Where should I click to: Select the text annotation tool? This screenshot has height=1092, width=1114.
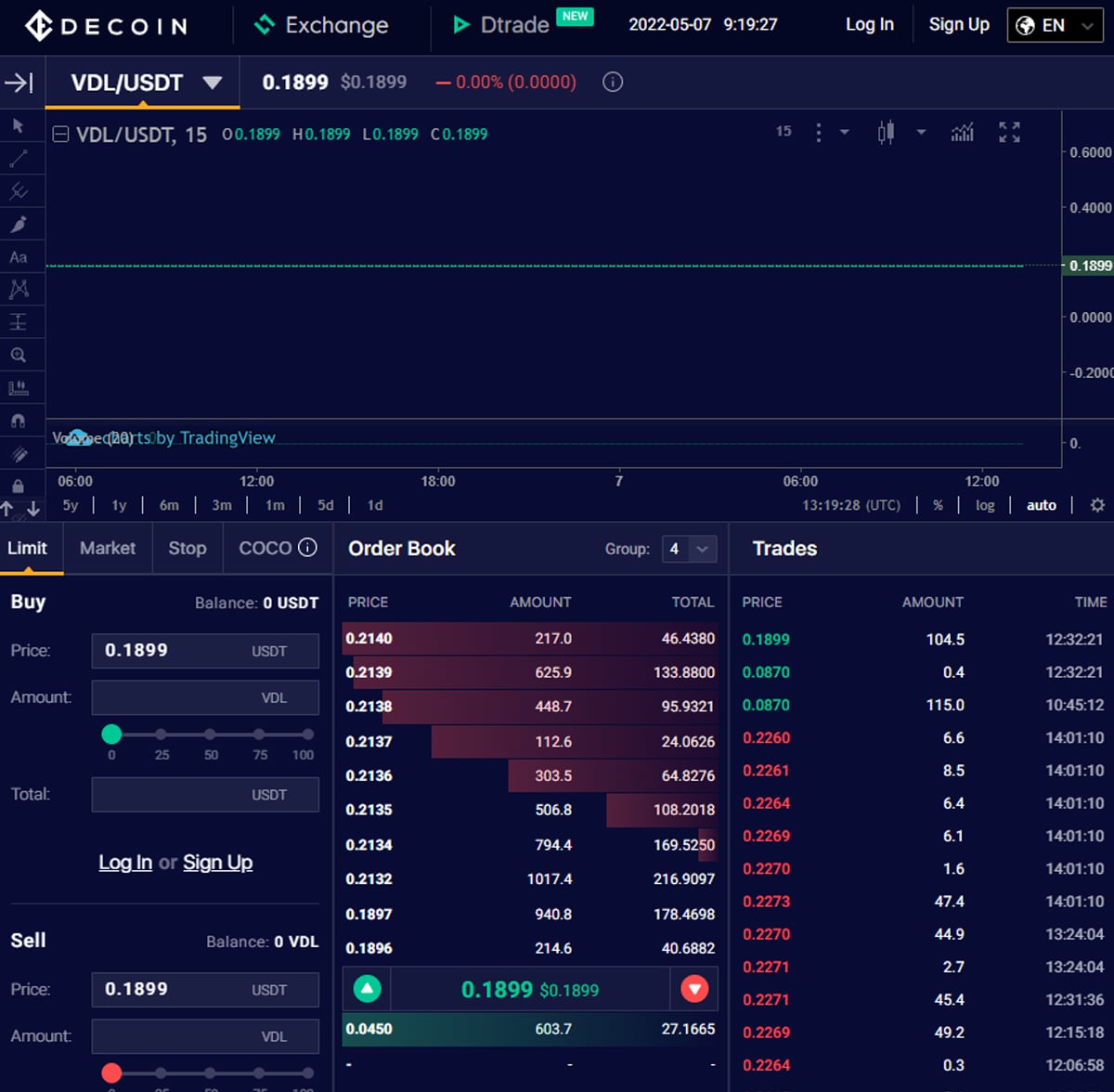coord(19,257)
